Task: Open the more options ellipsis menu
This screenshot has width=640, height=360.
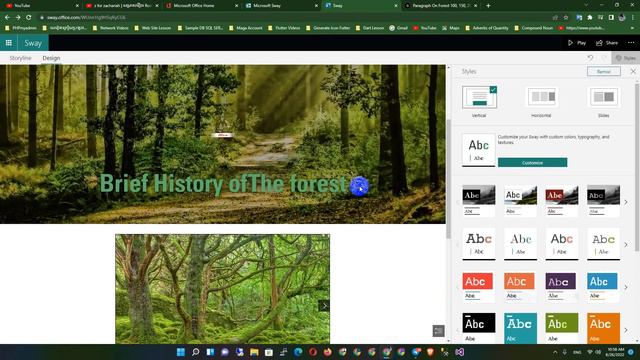Action: (631, 43)
